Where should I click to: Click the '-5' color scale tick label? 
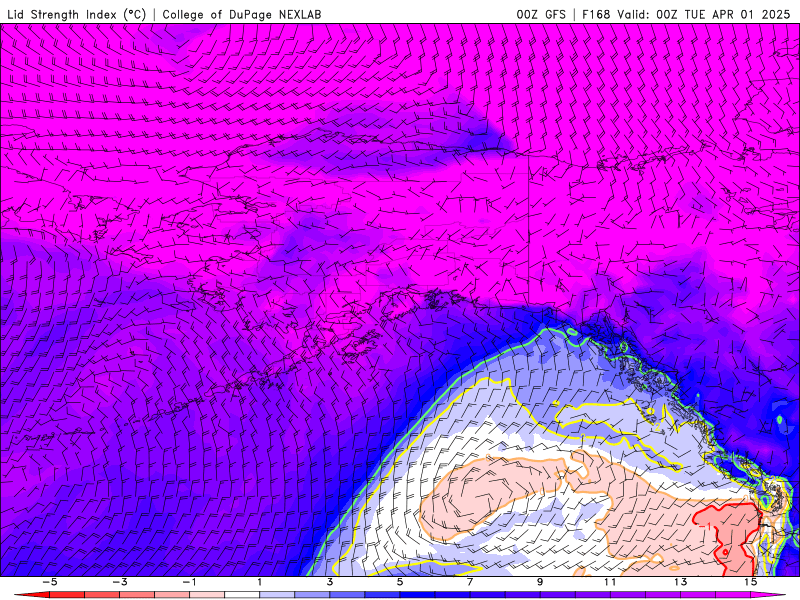point(49,582)
